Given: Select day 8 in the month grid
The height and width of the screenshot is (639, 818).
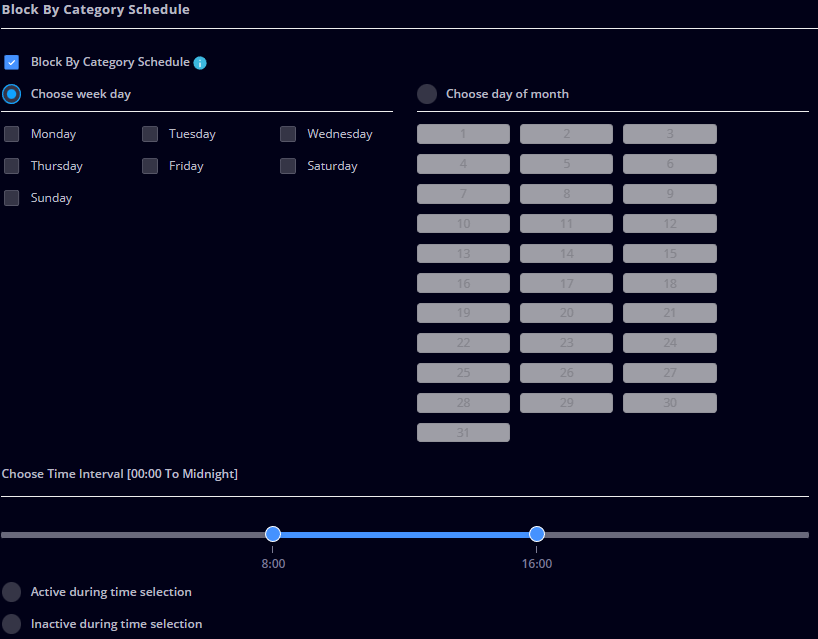Looking at the screenshot, I should (567, 194).
